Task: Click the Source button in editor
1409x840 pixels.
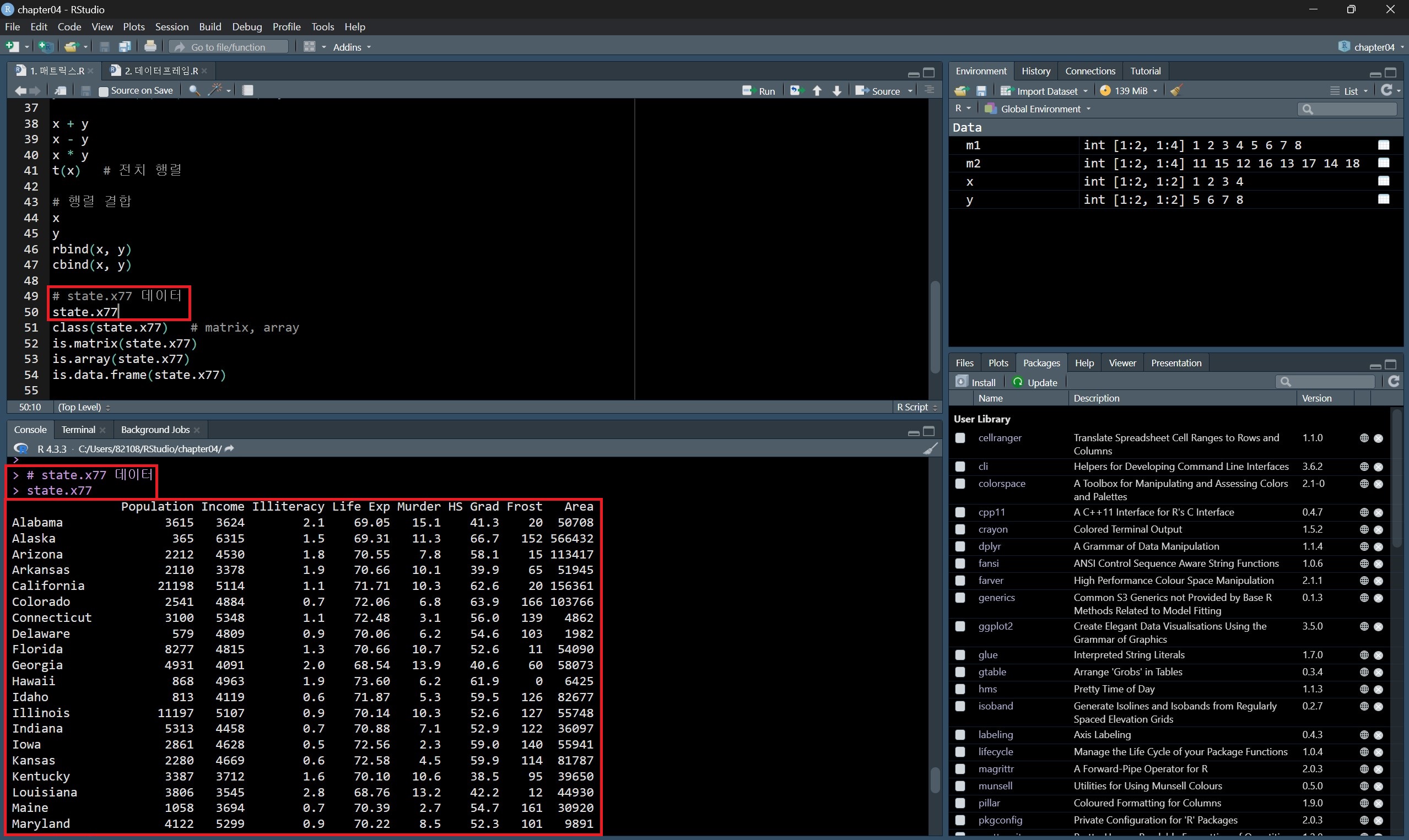Action: point(878,90)
